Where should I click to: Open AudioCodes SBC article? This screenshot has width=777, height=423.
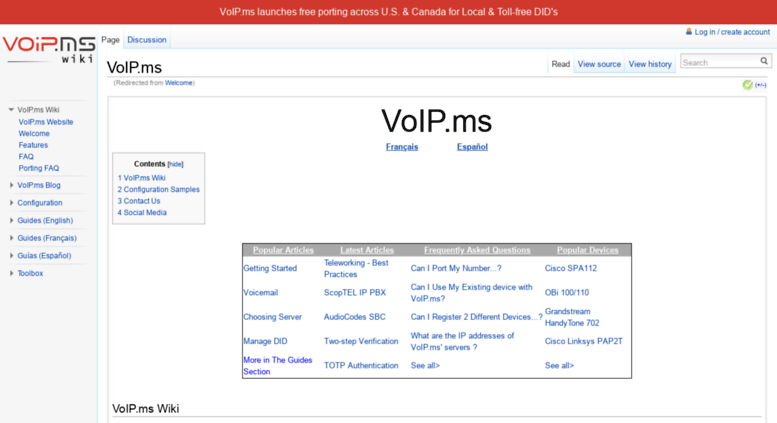[x=355, y=317]
